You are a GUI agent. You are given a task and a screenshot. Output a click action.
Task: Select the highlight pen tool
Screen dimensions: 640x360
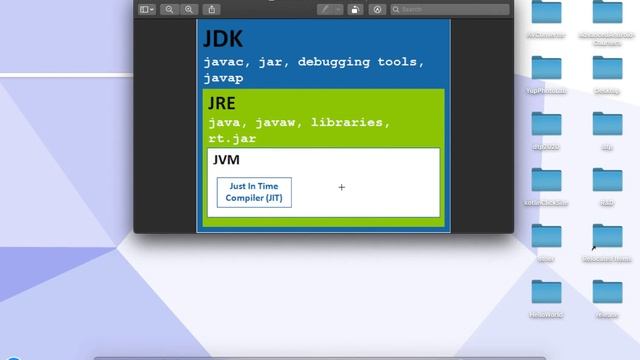[x=325, y=9]
